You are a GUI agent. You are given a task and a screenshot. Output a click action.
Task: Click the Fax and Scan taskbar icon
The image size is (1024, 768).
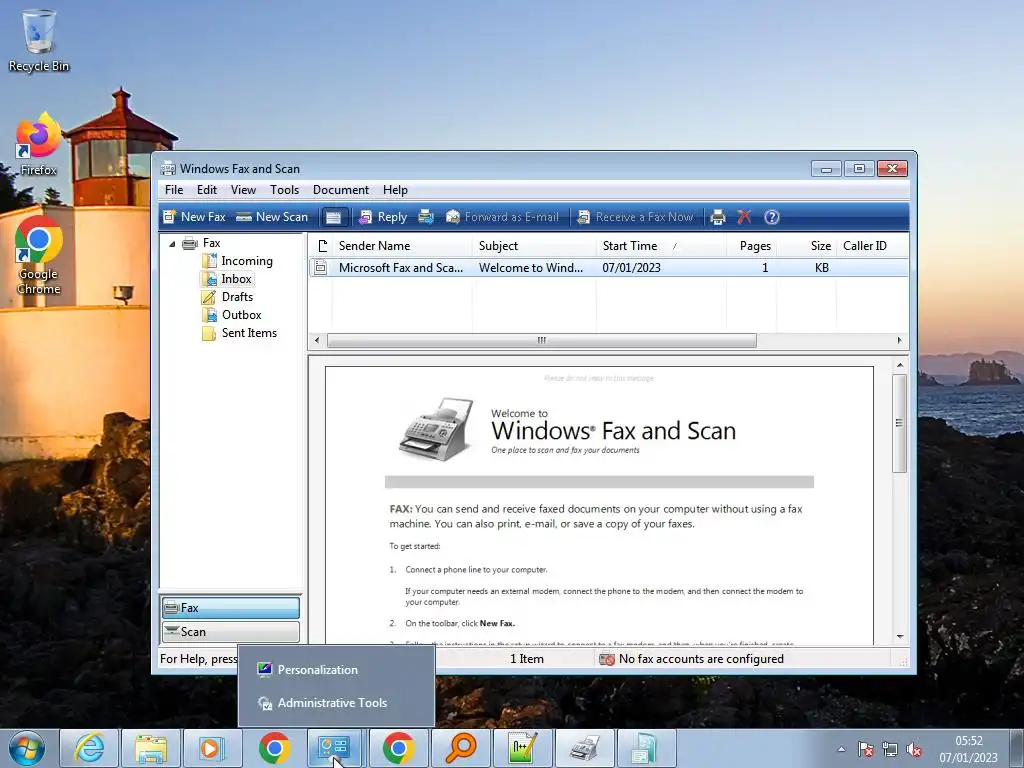(584, 748)
